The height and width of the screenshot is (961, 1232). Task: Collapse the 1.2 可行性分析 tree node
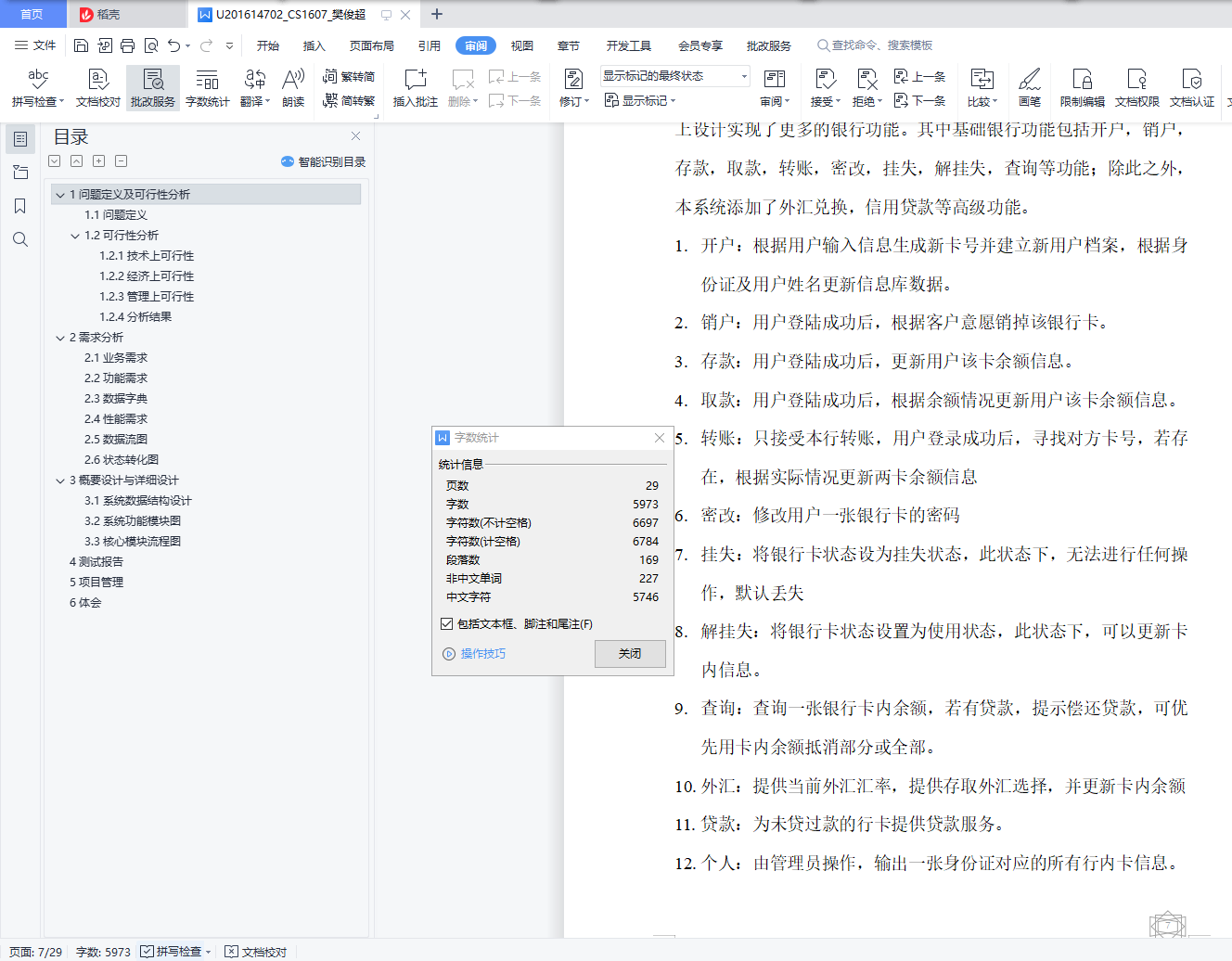coord(75,236)
